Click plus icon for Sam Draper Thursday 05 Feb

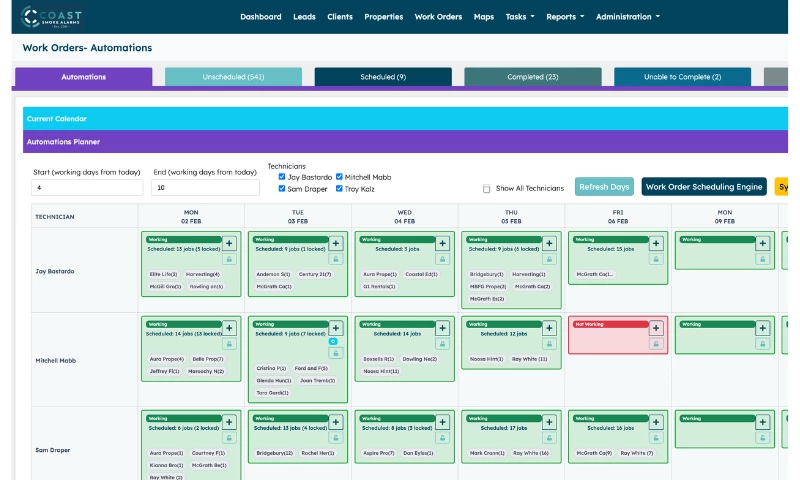(x=549, y=421)
